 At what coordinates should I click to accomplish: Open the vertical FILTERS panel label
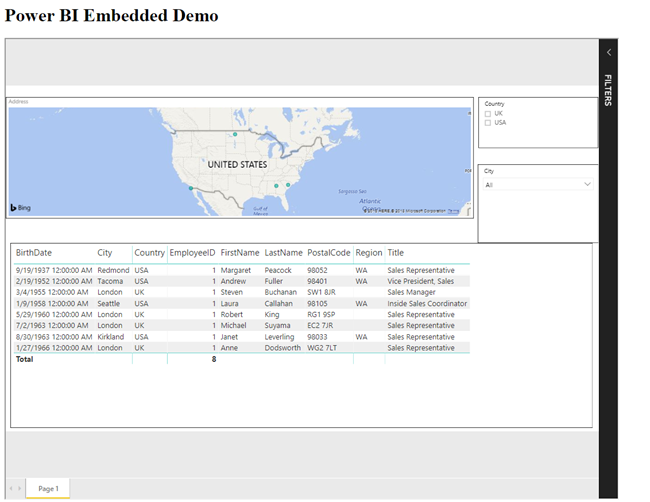pyautogui.click(x=608, y=90)
